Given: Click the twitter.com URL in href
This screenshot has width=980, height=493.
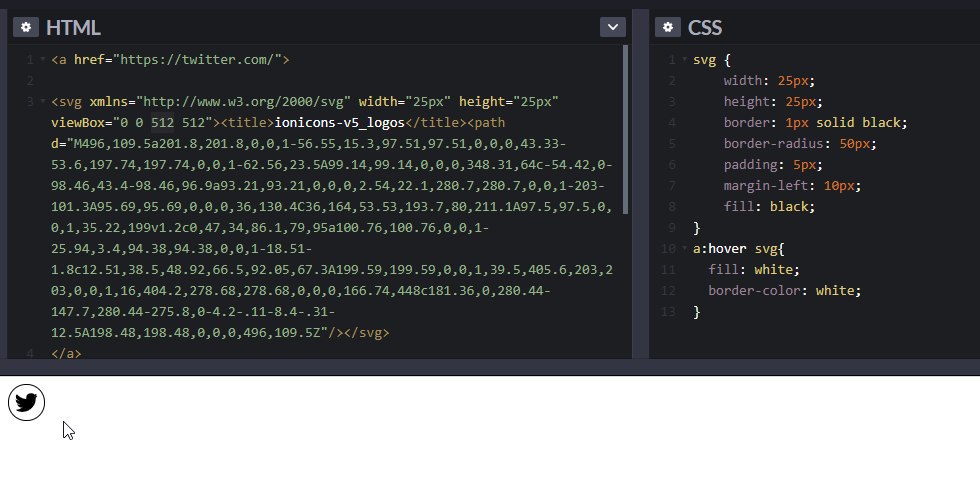Looking at the screenshot, I should pos(197,60).
